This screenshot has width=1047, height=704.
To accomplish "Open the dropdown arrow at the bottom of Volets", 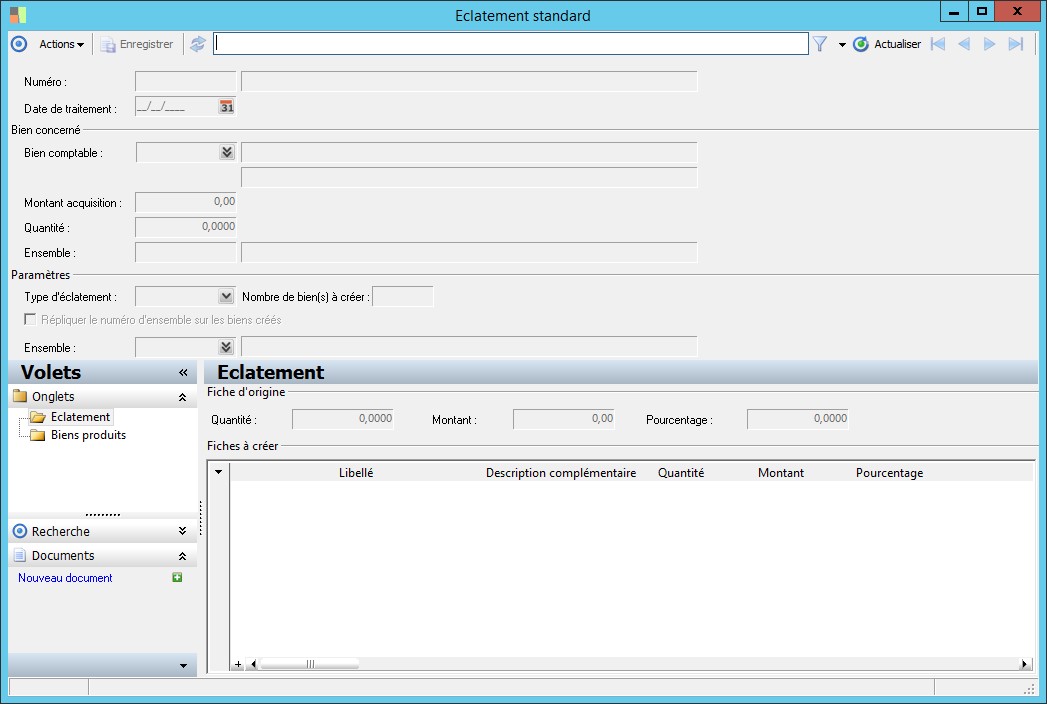I will click(x=184, y=665).
